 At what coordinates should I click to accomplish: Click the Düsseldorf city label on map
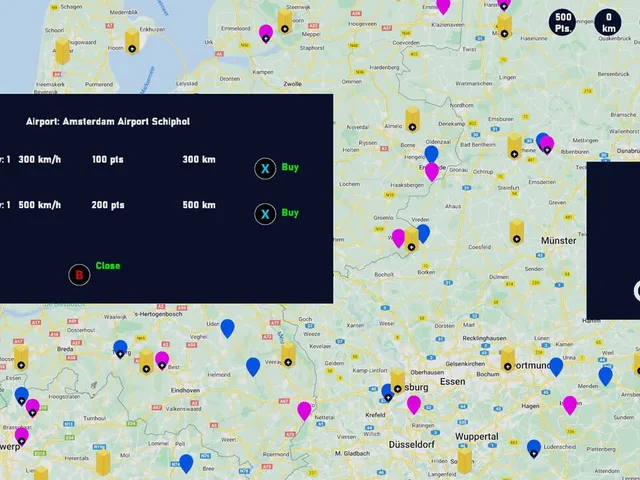coord(411,444)
